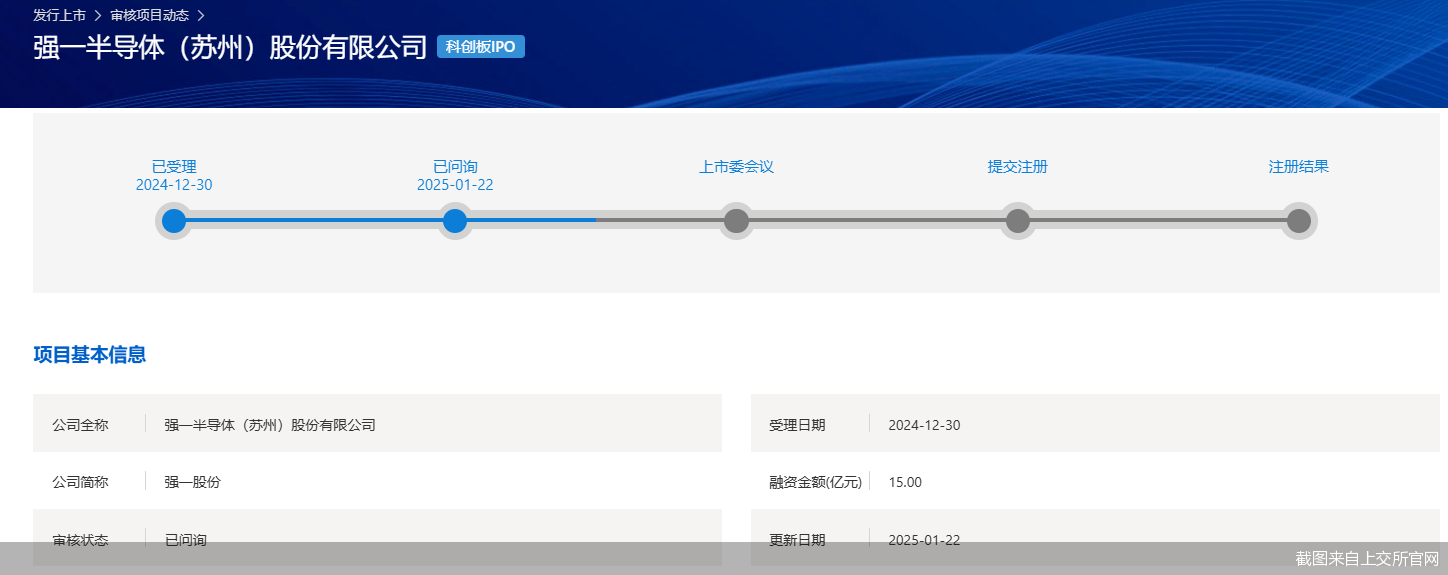The width and height of the screenshot is (1448, 575).
Task: Click the 科创板IPO badge
Action: coord(481,47)
